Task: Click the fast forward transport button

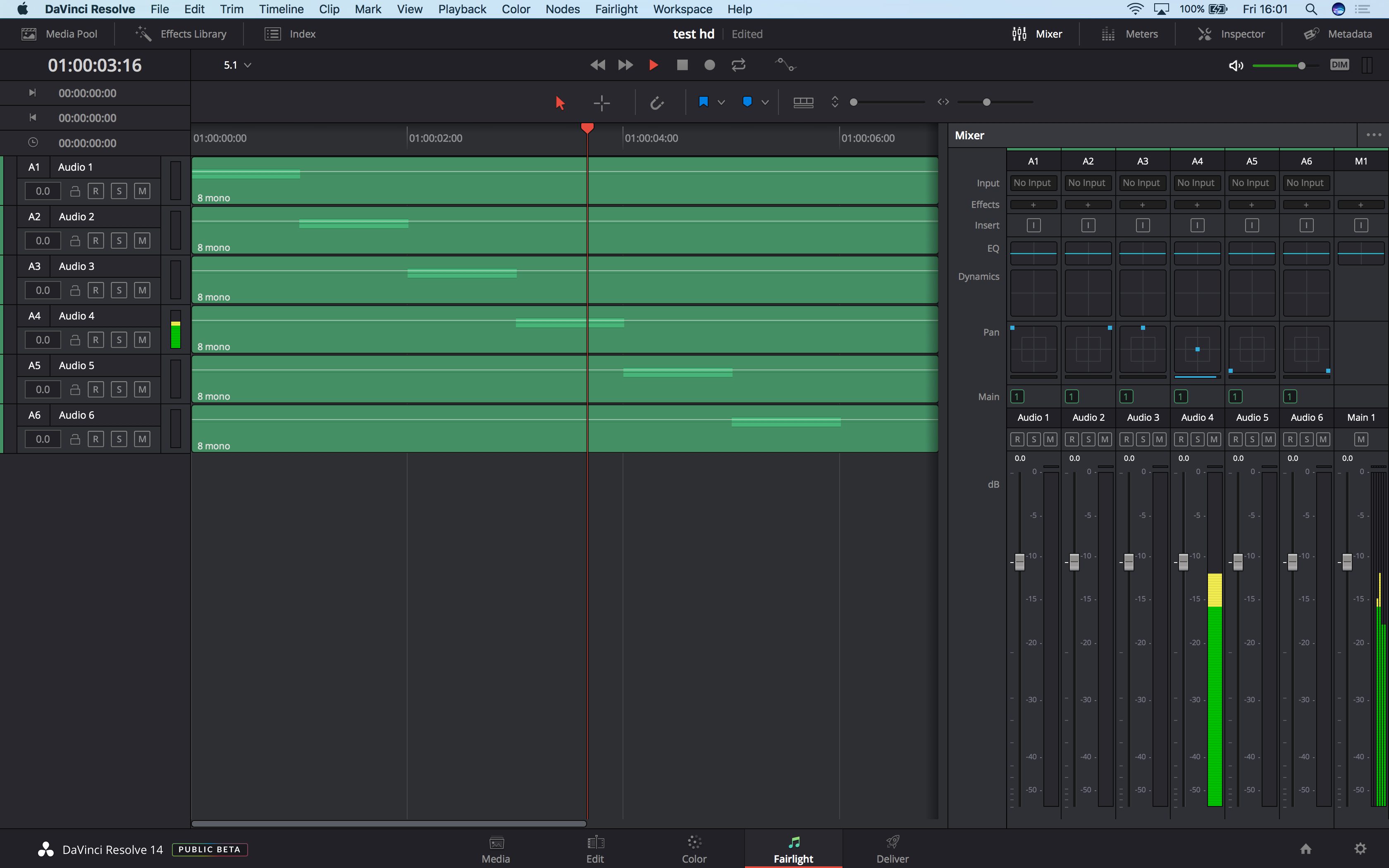Action: [625, 65]
